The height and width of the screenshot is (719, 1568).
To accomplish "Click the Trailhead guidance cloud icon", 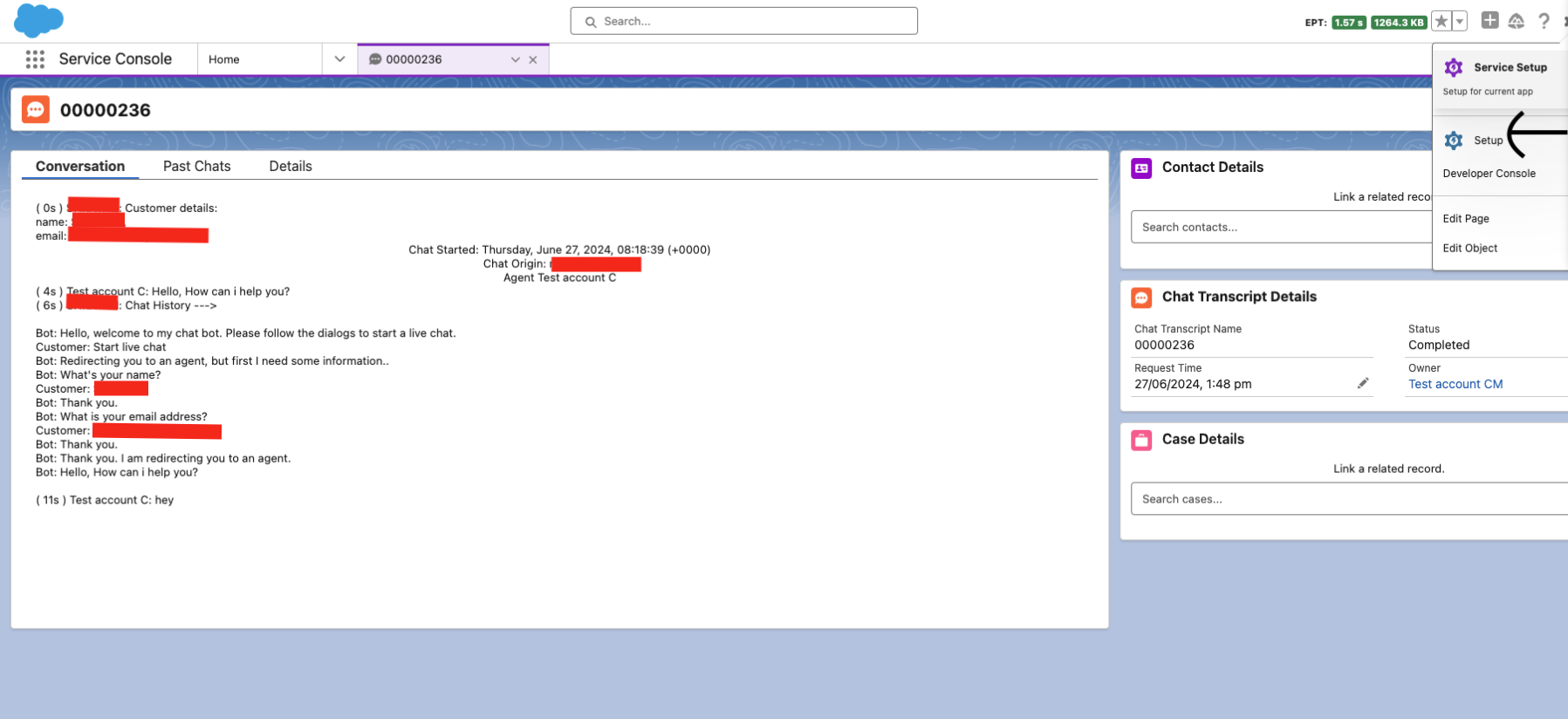I will 1517,21.
